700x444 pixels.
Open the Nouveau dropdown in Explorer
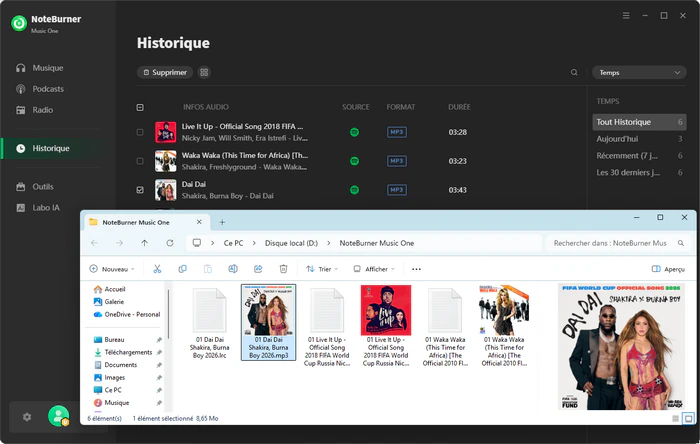point(112,269)
